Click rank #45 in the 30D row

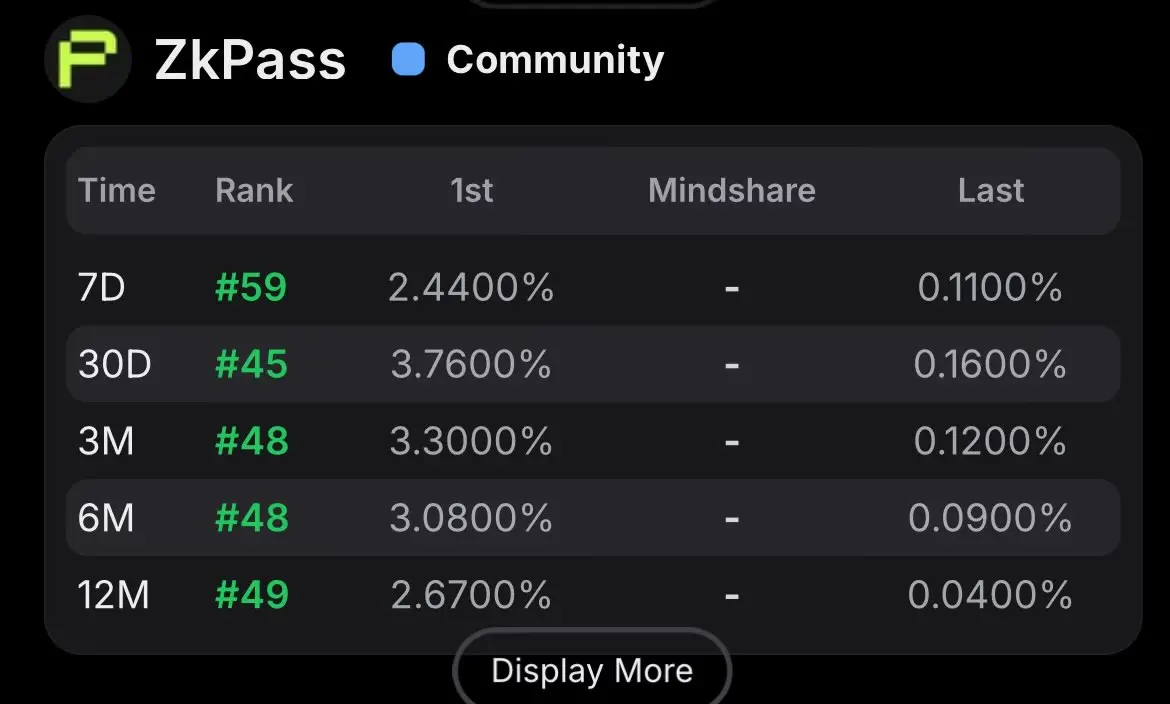click(251, 364)
